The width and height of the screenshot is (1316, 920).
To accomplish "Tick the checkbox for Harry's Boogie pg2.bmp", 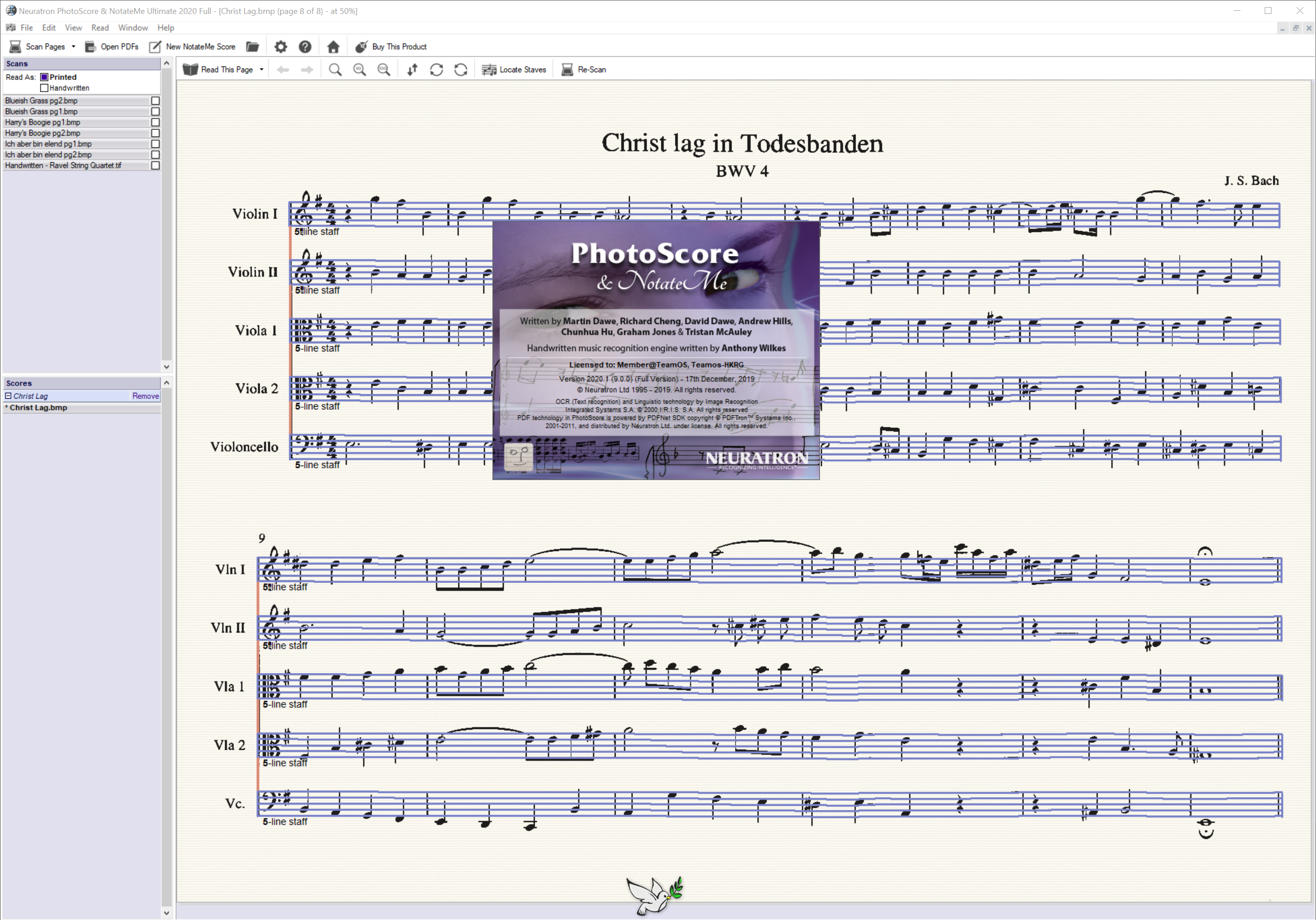I will (x=155, y=133).
